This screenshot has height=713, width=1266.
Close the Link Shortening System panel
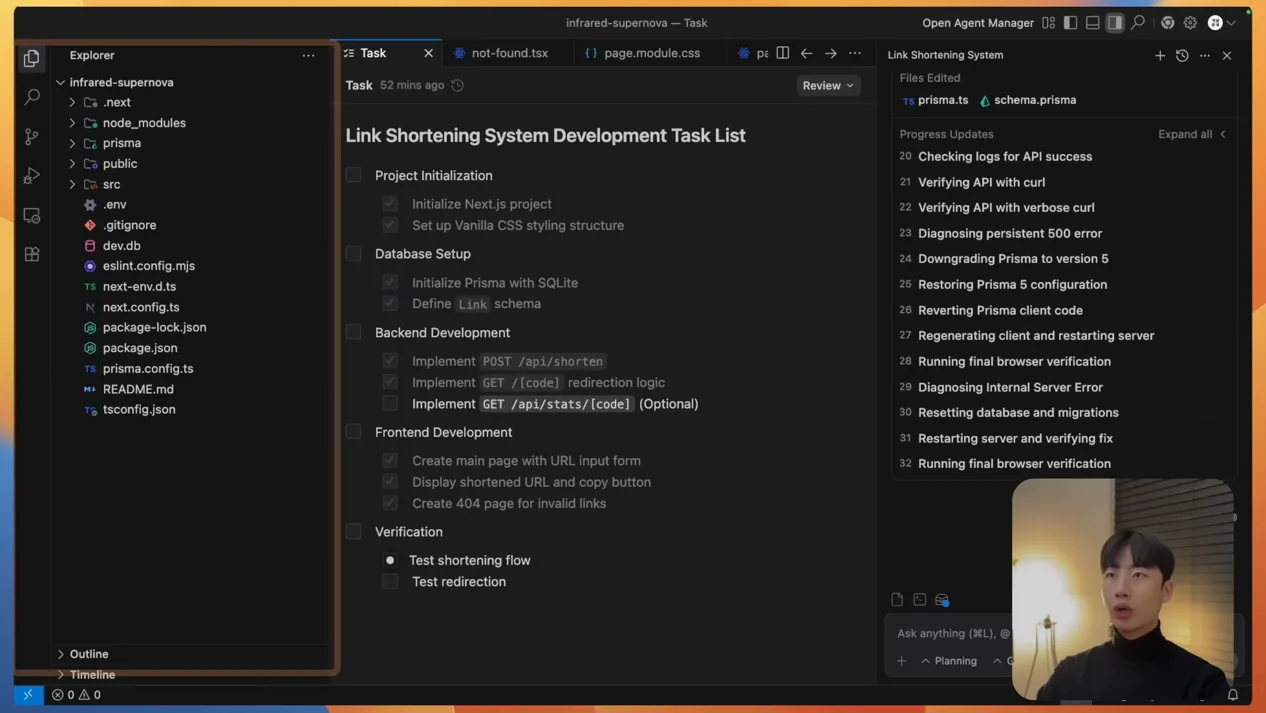[x=1227, y=55]
